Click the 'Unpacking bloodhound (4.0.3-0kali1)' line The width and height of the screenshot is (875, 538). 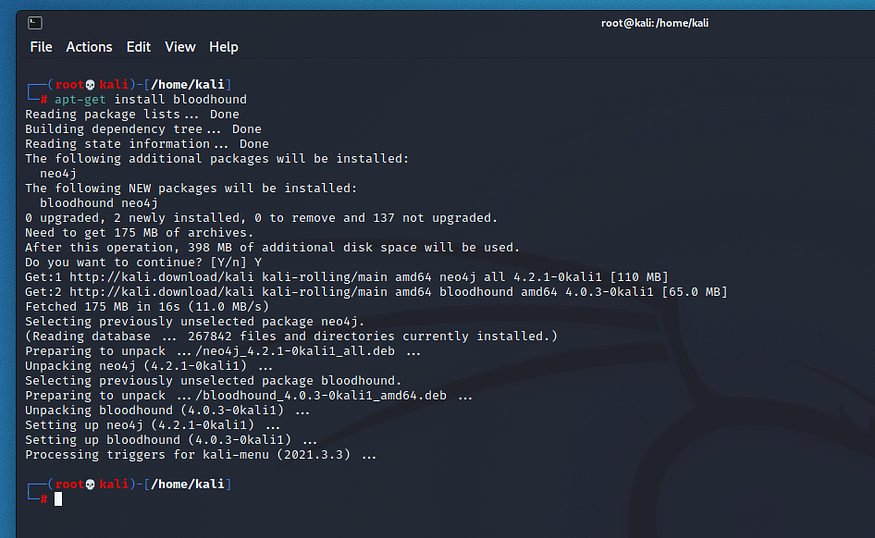[x=167, y=410]
